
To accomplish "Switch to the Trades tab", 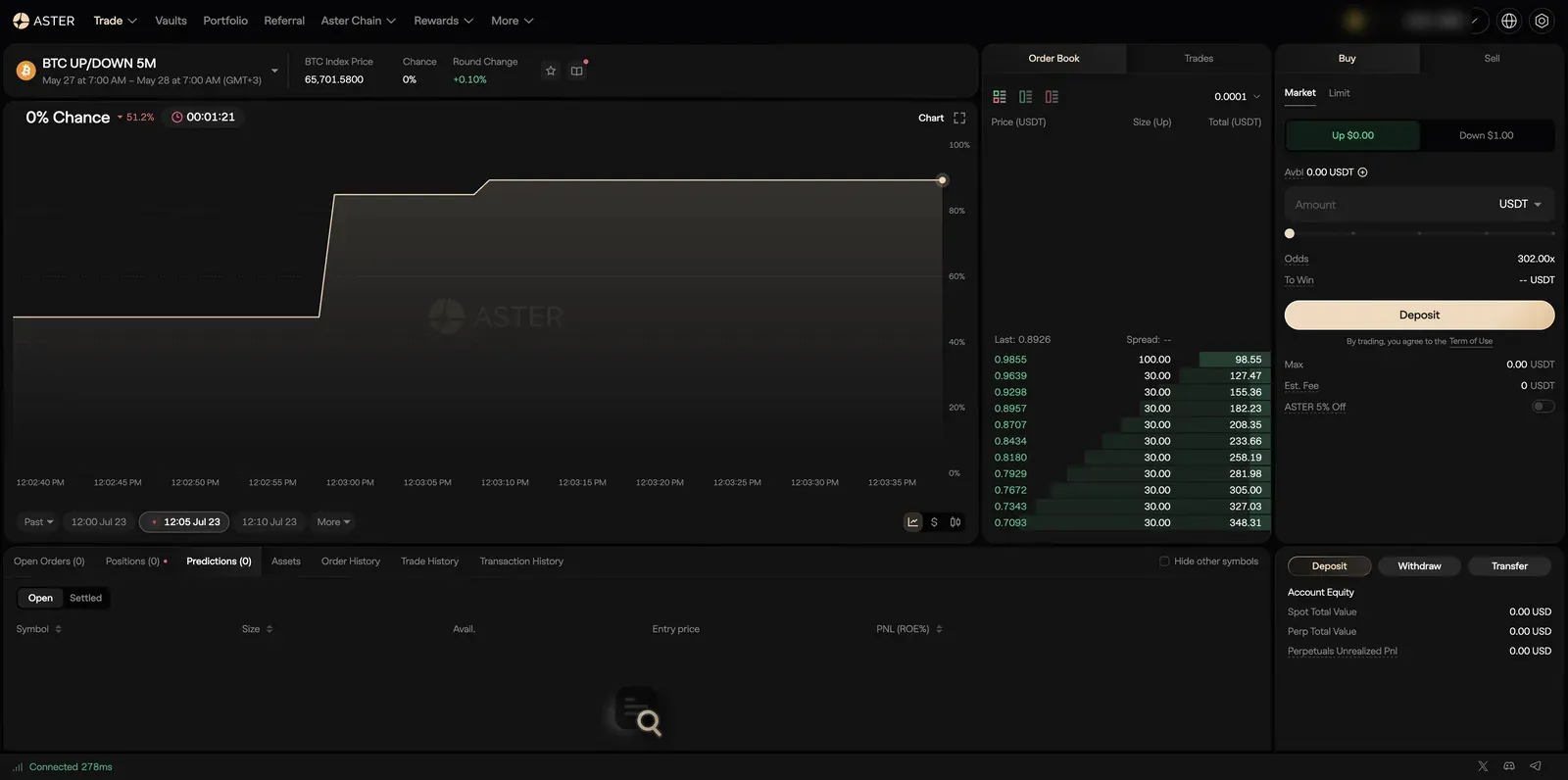I will [1199, 59].
